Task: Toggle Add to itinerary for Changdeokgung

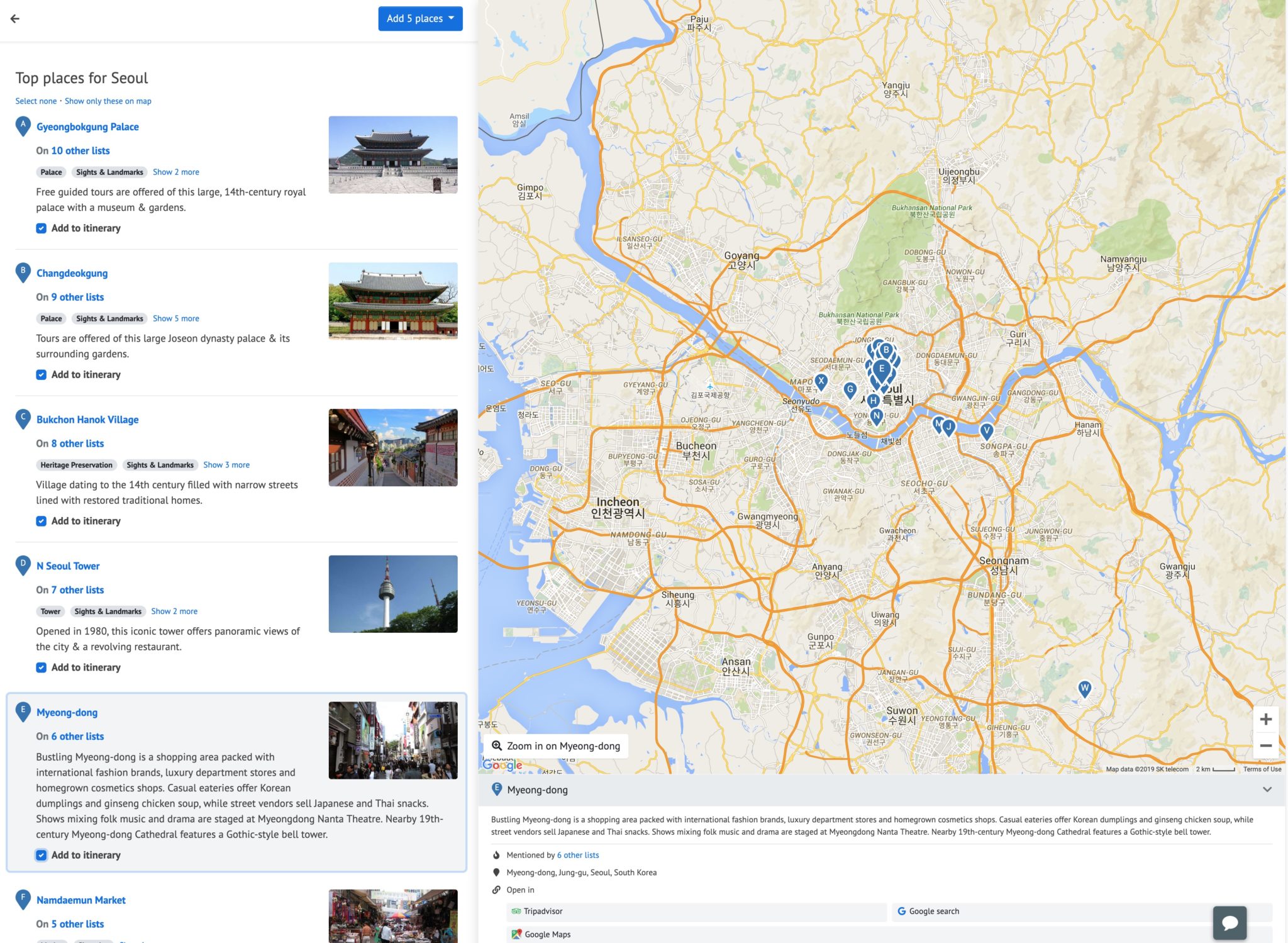Action: pyautogui.click(x=42, y=374)
